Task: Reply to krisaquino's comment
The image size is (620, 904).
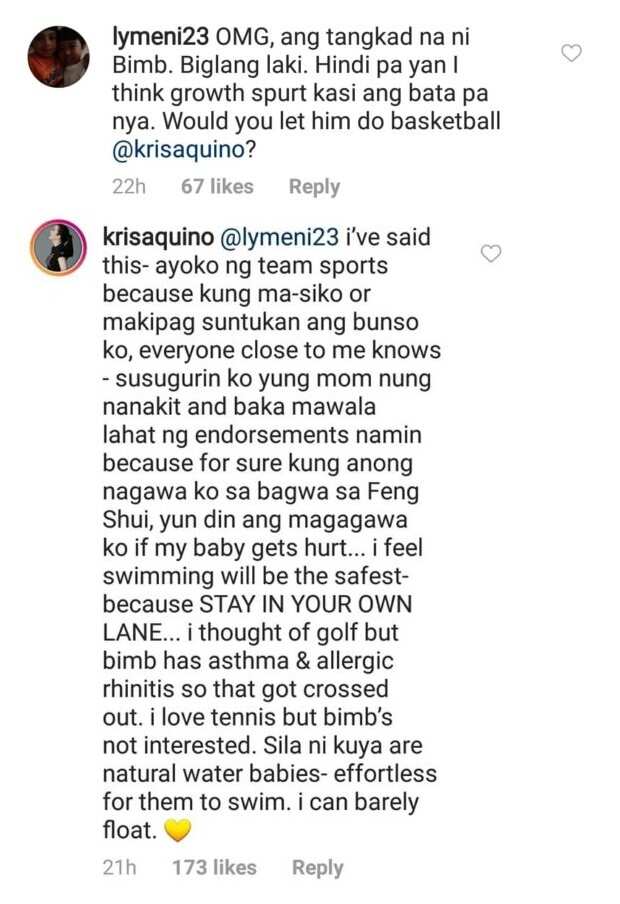Action: (x=317, y=868)
